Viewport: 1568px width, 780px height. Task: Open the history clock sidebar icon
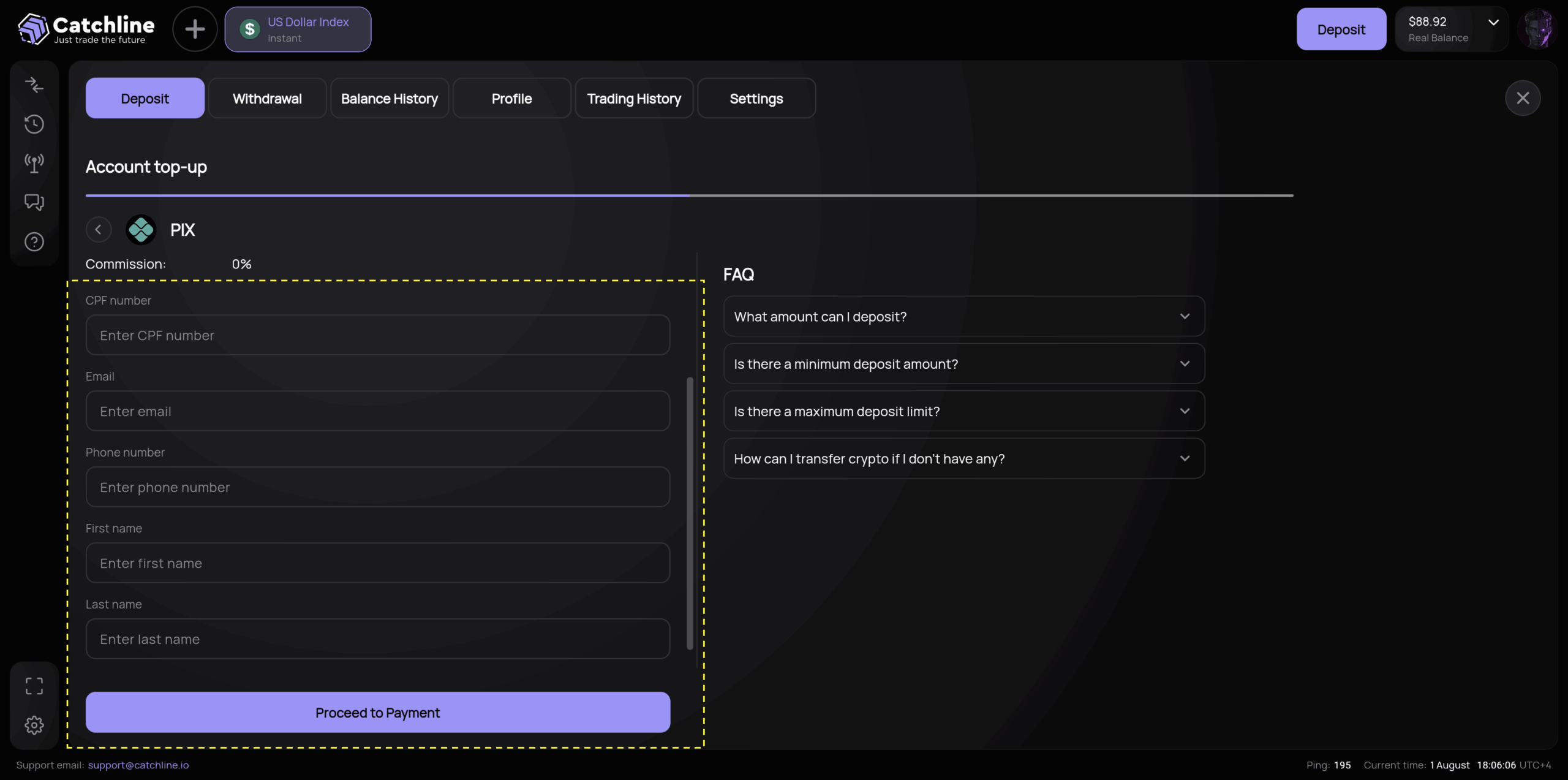[34, 124]
